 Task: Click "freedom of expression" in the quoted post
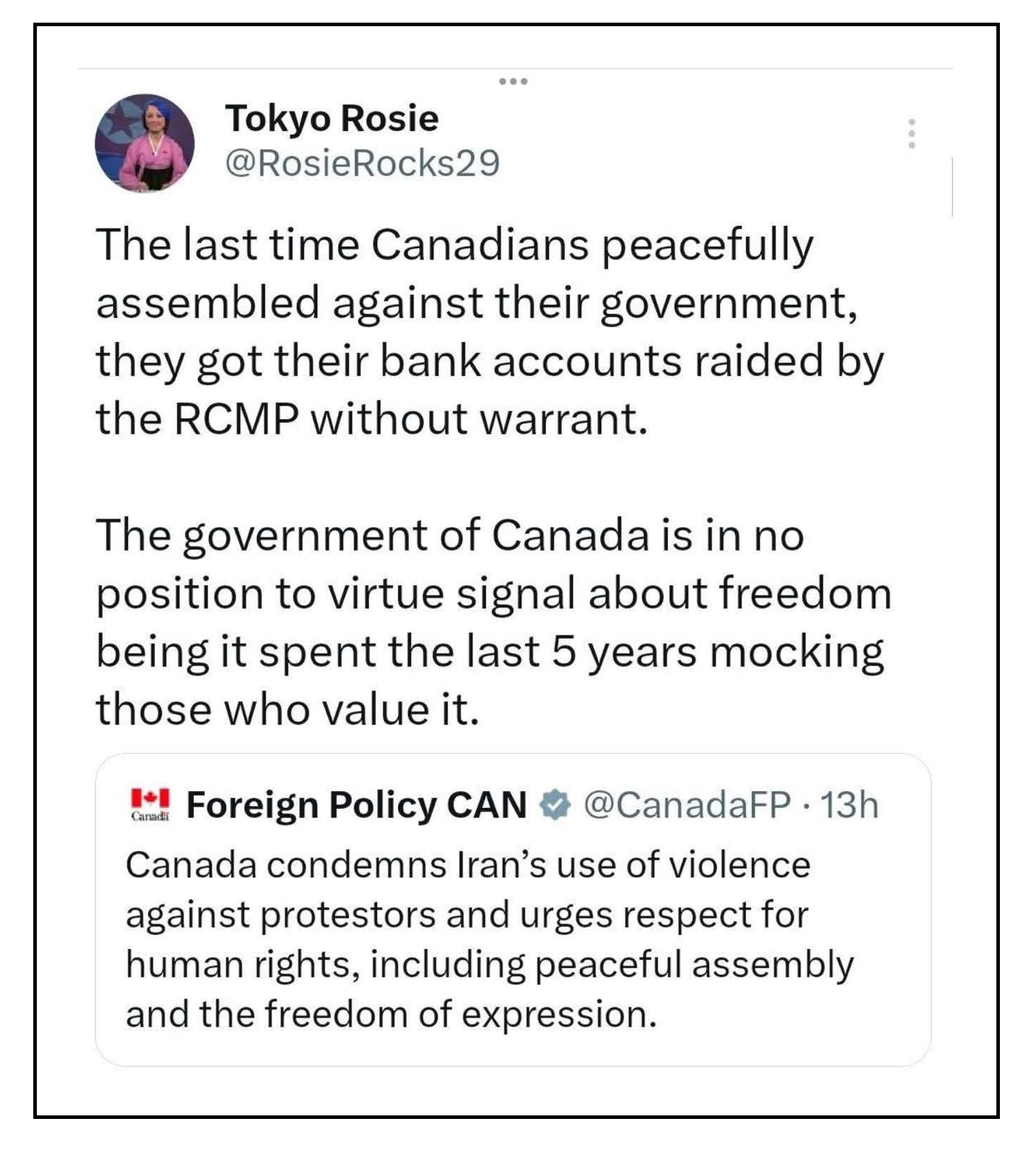point(460,1013)
